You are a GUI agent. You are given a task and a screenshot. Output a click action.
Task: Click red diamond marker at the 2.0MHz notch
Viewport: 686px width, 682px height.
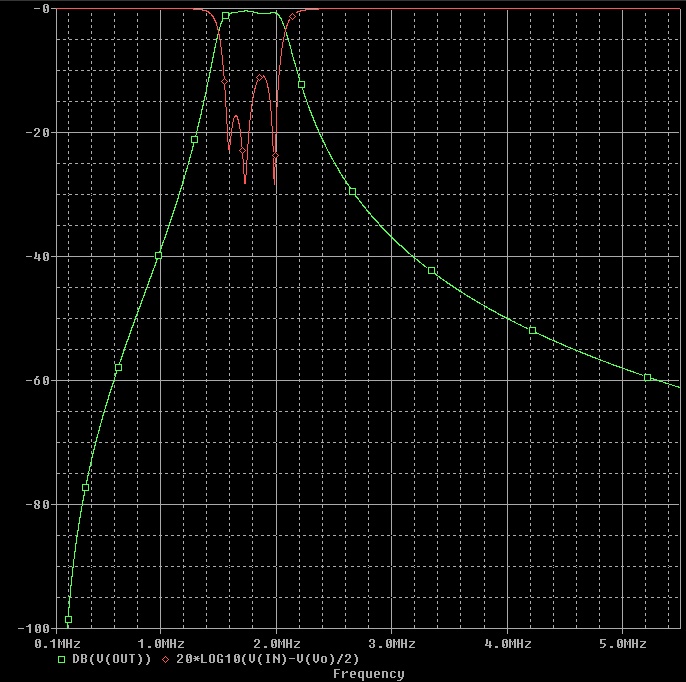coord(275,155)
